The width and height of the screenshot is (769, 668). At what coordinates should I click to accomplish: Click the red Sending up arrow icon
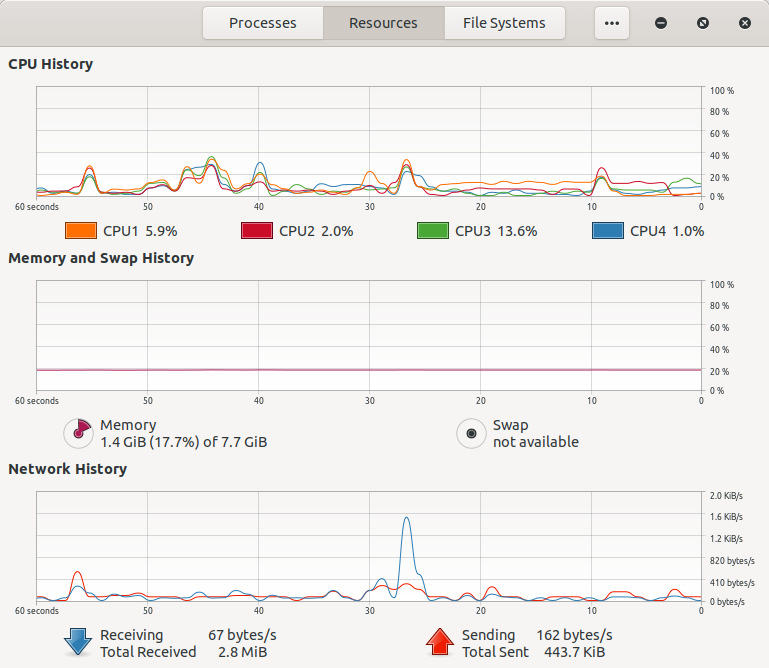440,643
